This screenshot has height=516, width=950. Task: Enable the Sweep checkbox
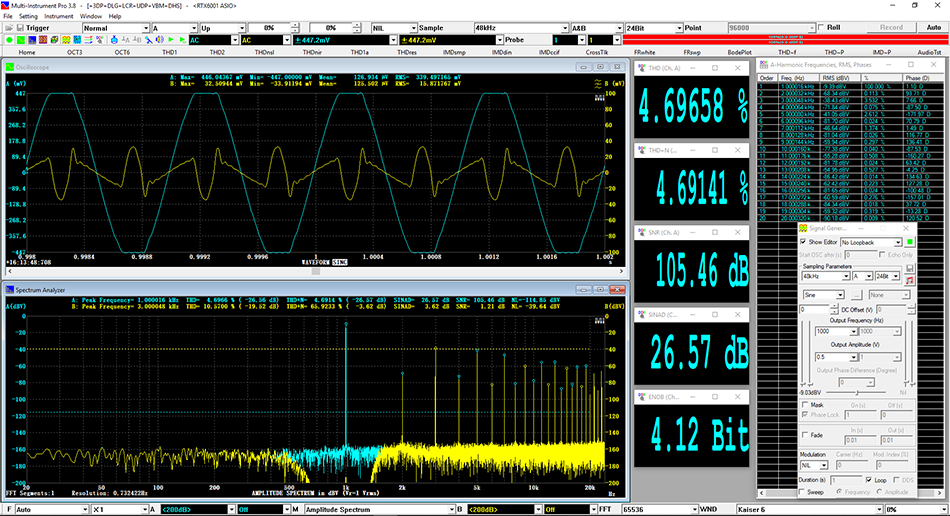802,492
